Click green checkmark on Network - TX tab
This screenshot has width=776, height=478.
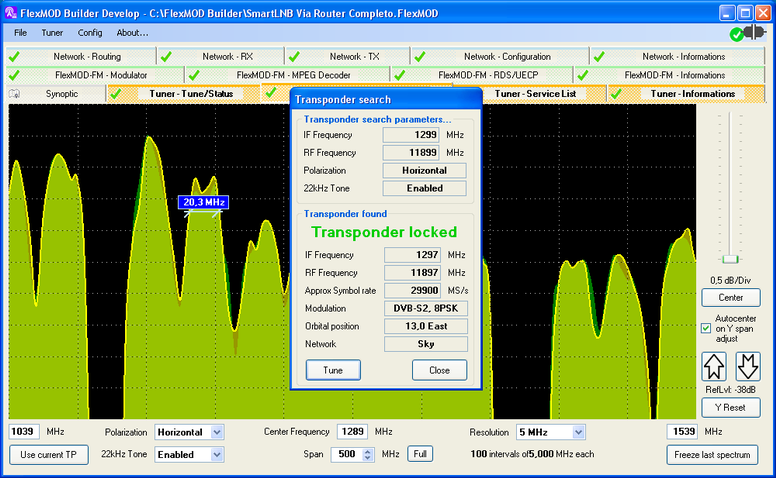click(294, 56)
